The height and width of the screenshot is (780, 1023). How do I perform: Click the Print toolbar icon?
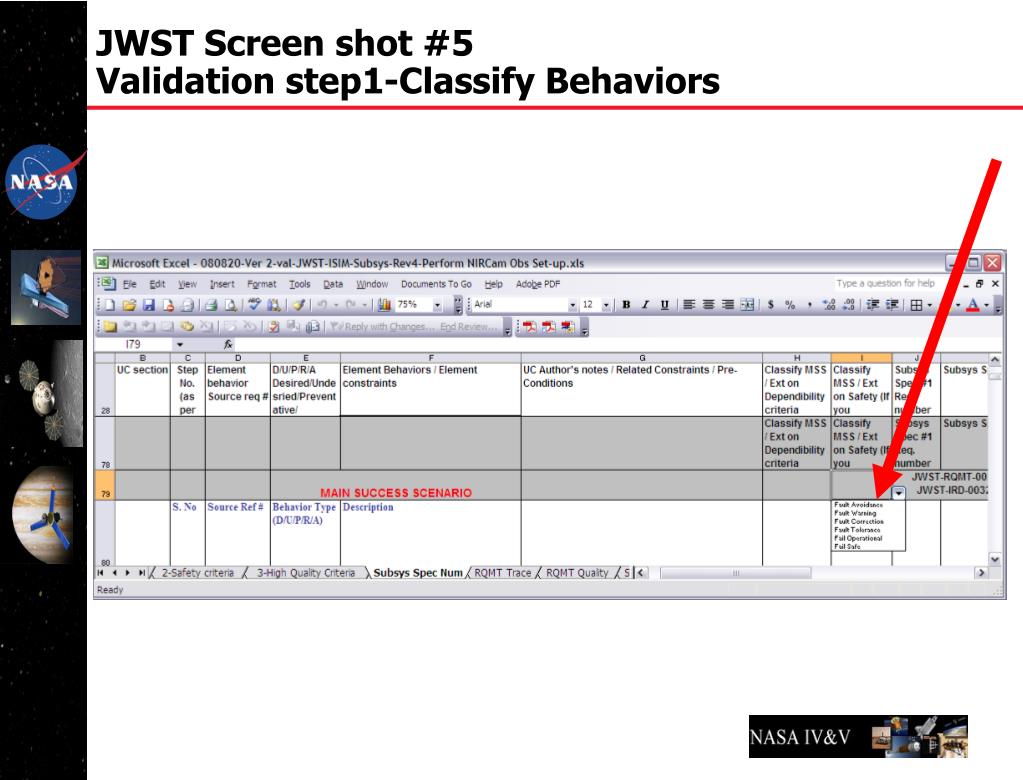tap(211, 305)
